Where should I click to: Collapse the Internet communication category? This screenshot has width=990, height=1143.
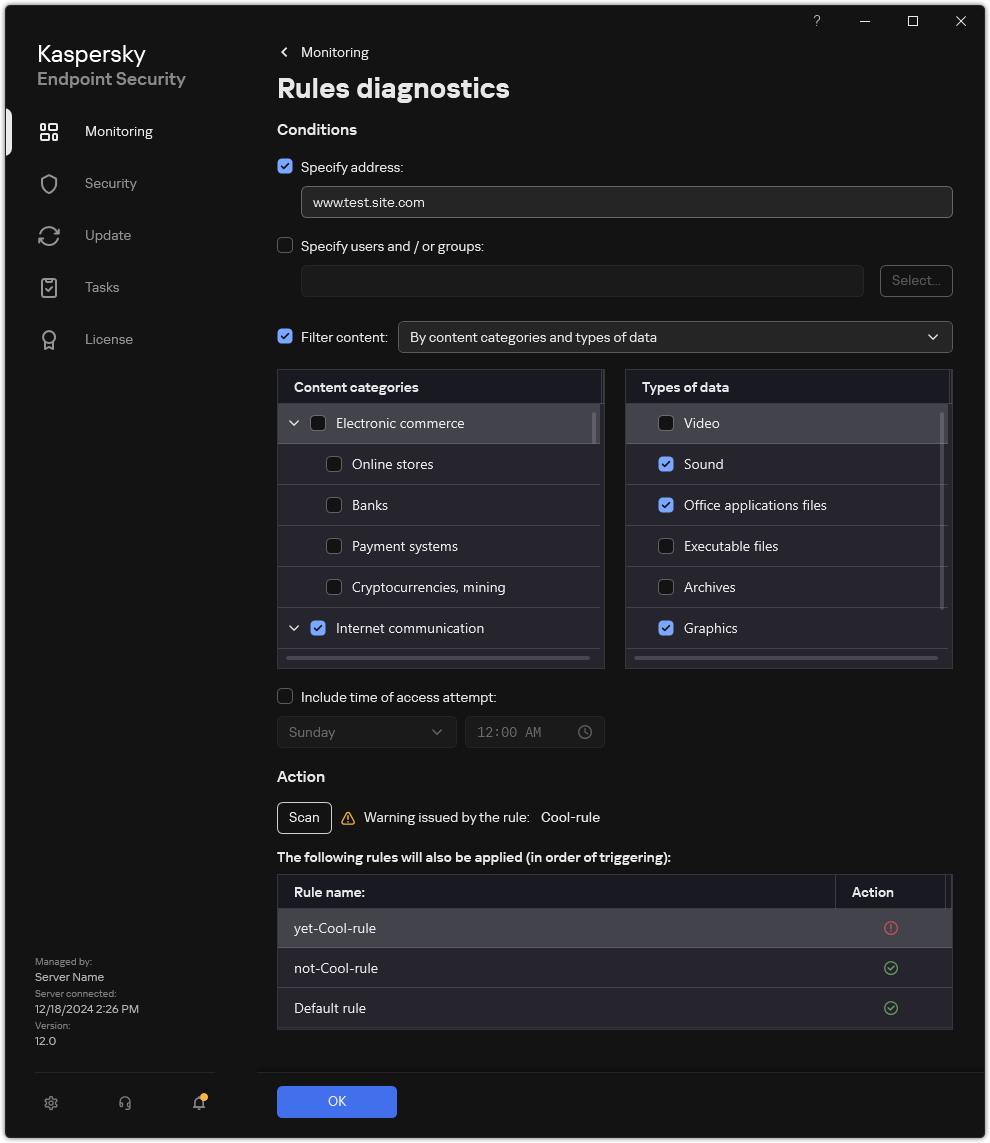click(294, 628)
